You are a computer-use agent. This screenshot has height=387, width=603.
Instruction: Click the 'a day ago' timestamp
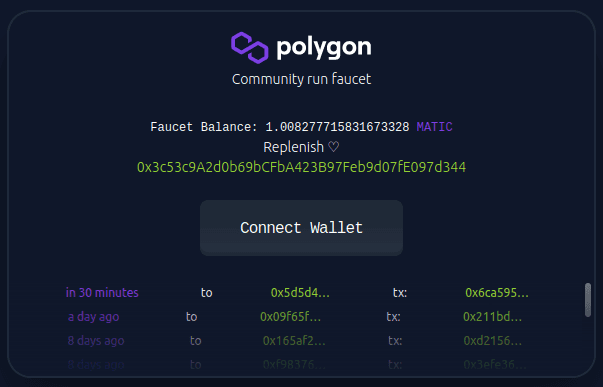[93, 317]
